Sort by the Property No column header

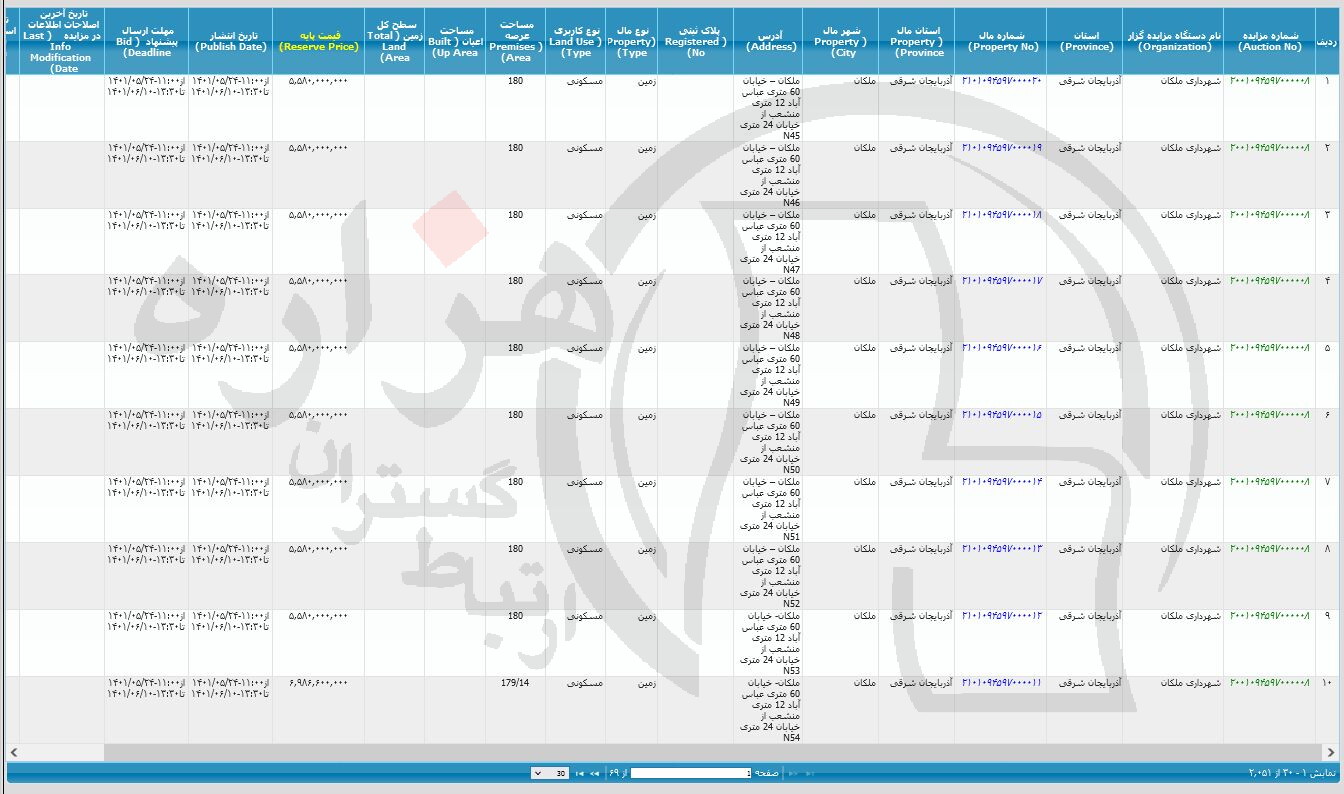click(x=1000, y=41)
